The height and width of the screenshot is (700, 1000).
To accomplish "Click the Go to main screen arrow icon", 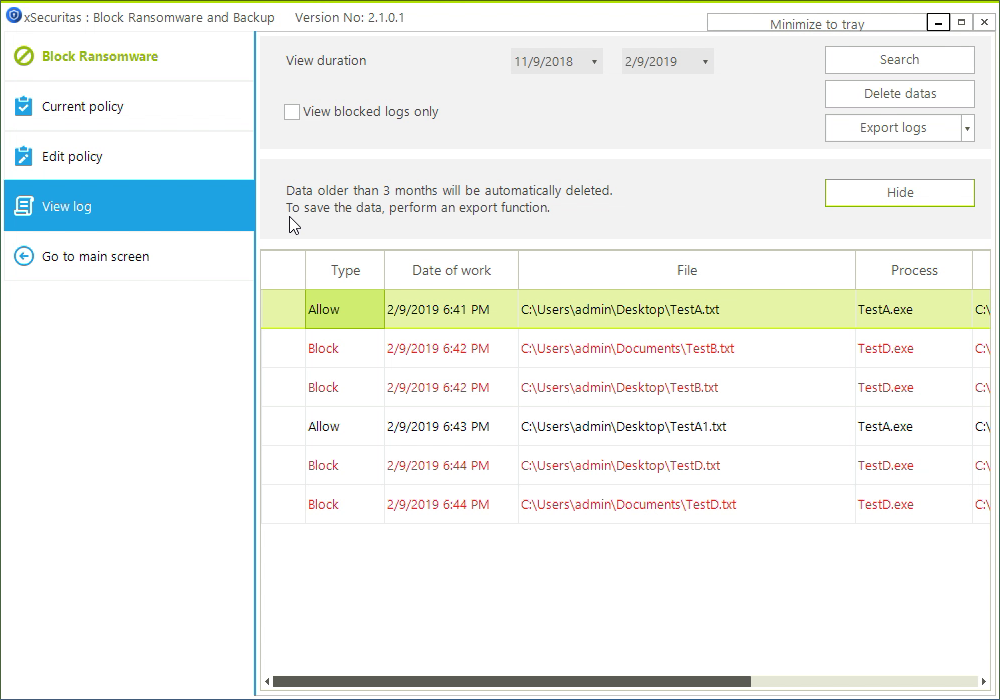I will pos(24,256).
